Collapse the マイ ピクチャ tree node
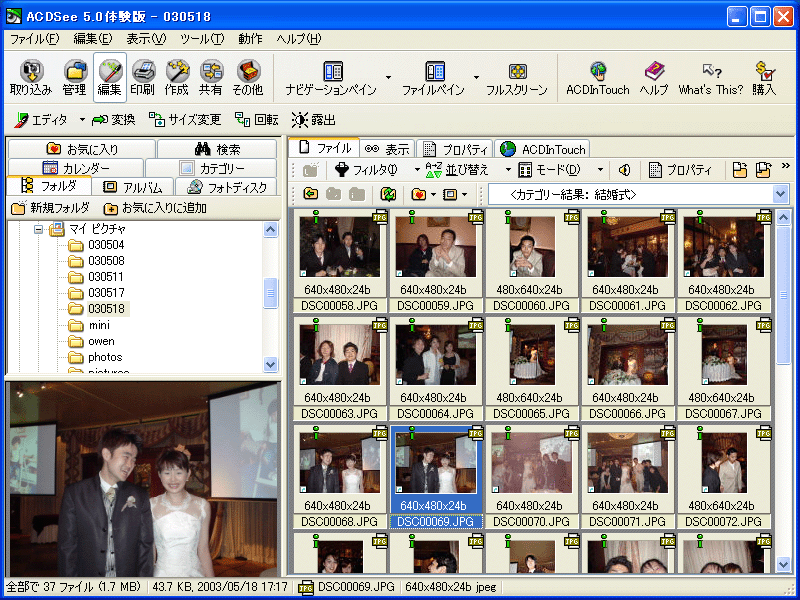This screenshot has width=800, height=600. point(39,229)
